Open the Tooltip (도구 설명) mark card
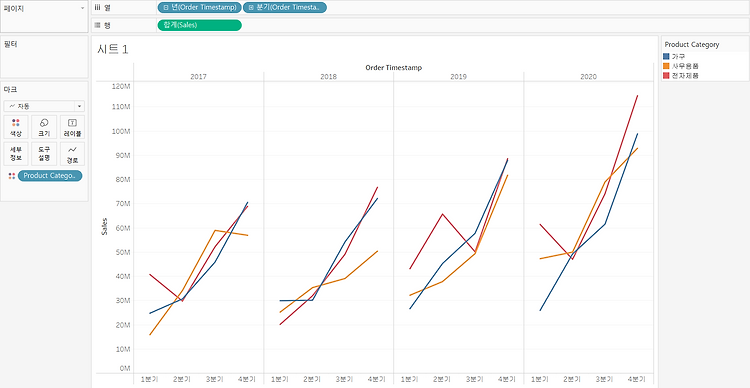The width and height of the screenshot is (750, 388). click(44, 154)
